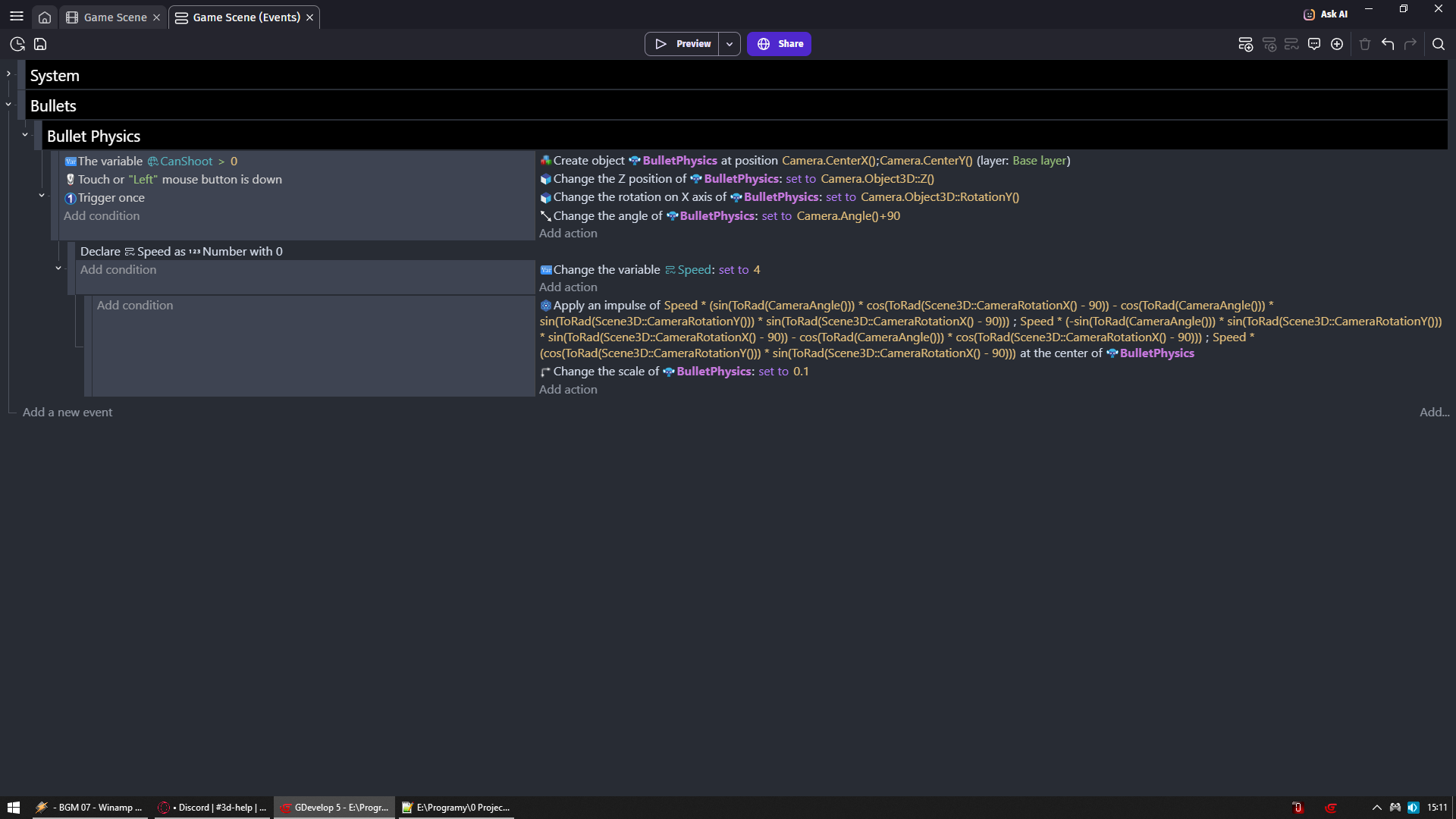Viewport: 1456px width, 819px height.
Task: Open the circled-plus add-other-event icon
Action: (1337, 44)
